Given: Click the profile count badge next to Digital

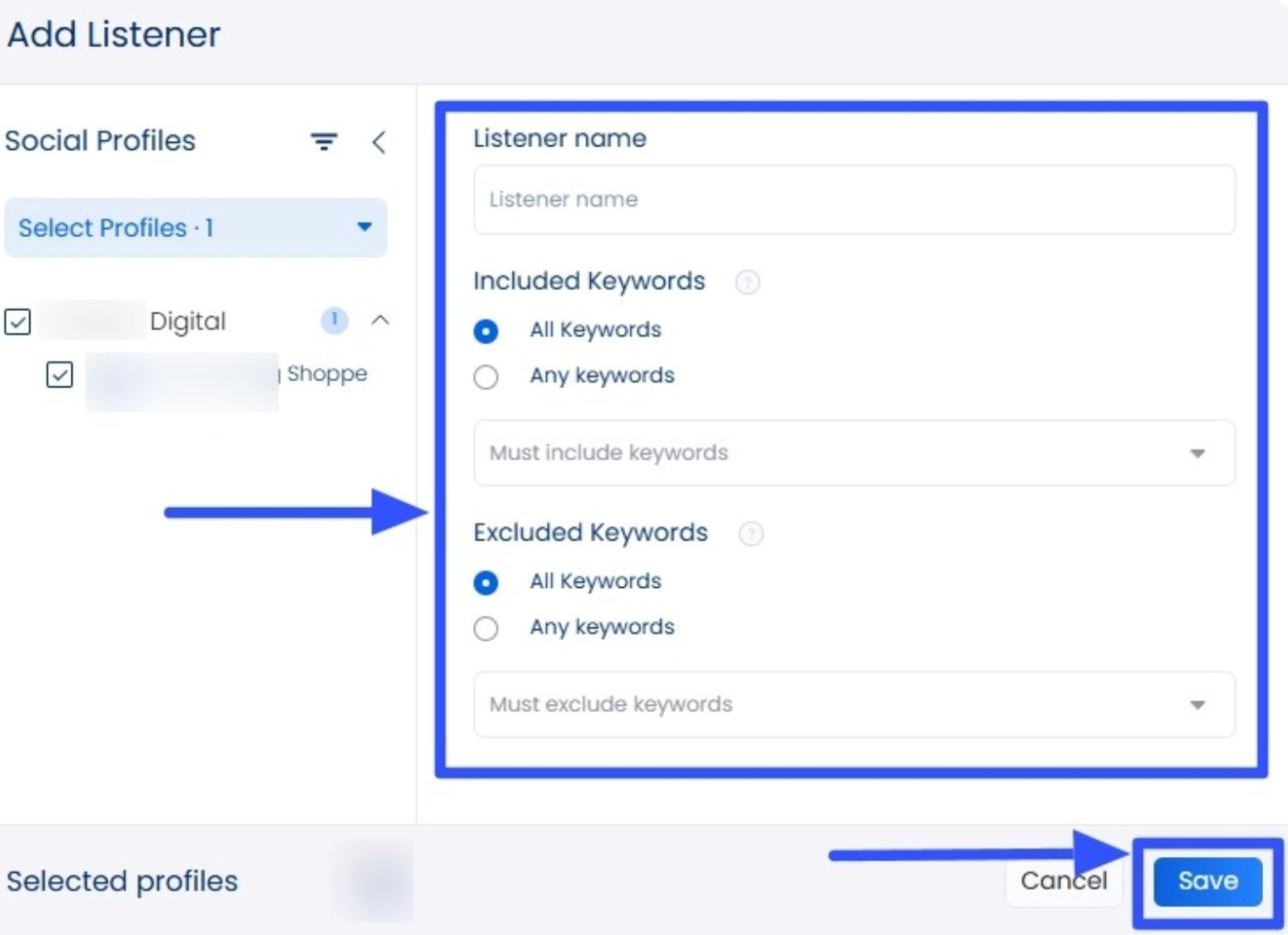Looking at the screenshot, I should tap(334, 321).
